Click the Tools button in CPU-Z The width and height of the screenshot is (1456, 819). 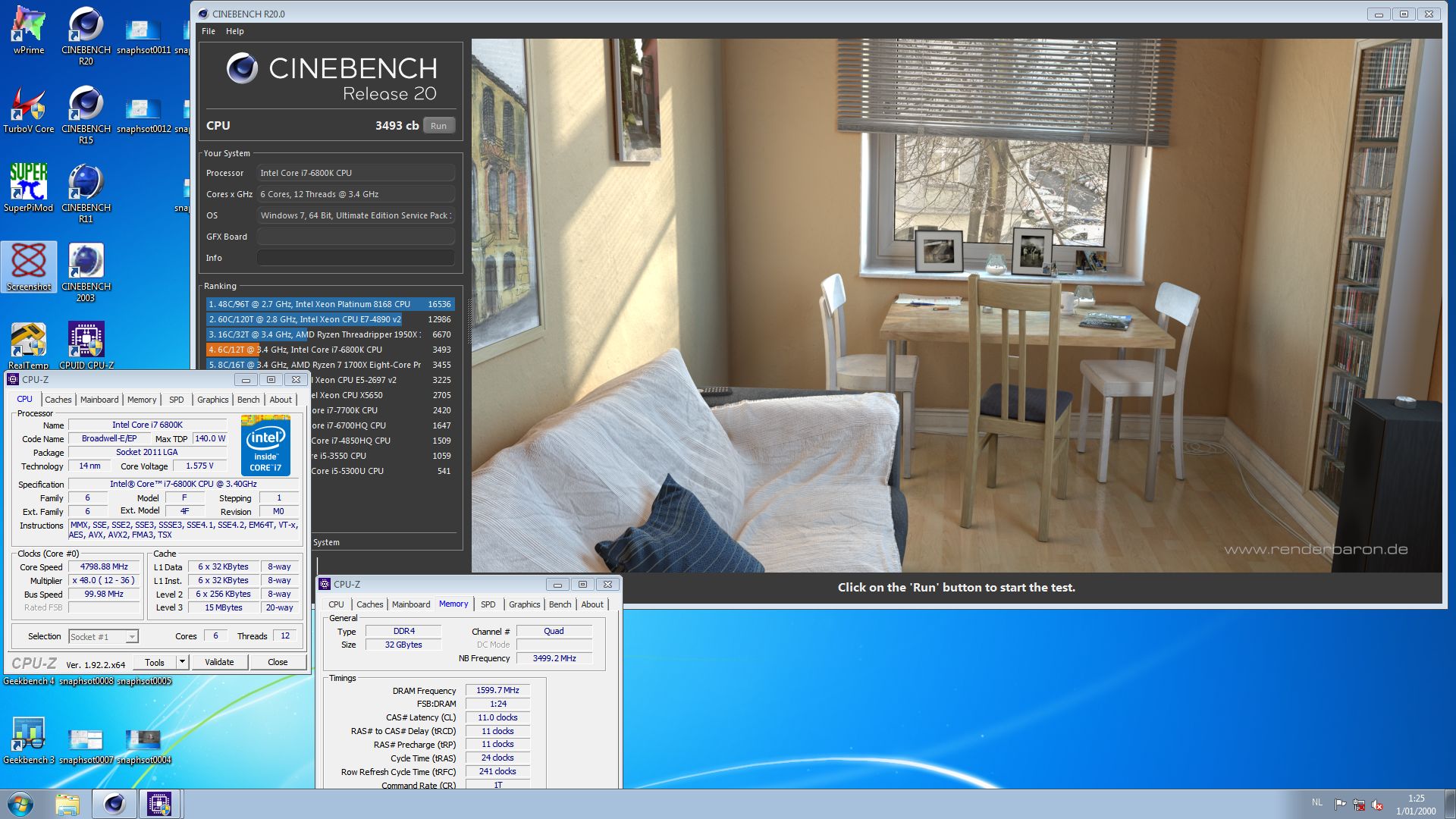(155, 662)
